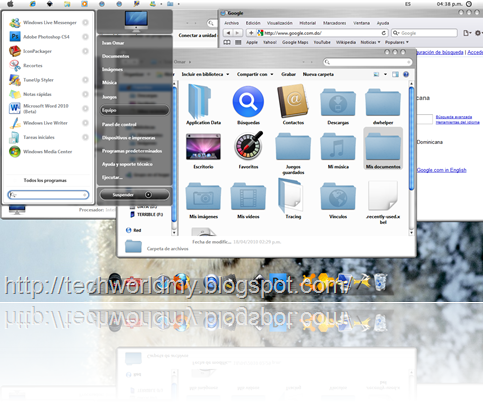
Task: Open the Mi música folder
Action: coord(338,151)
